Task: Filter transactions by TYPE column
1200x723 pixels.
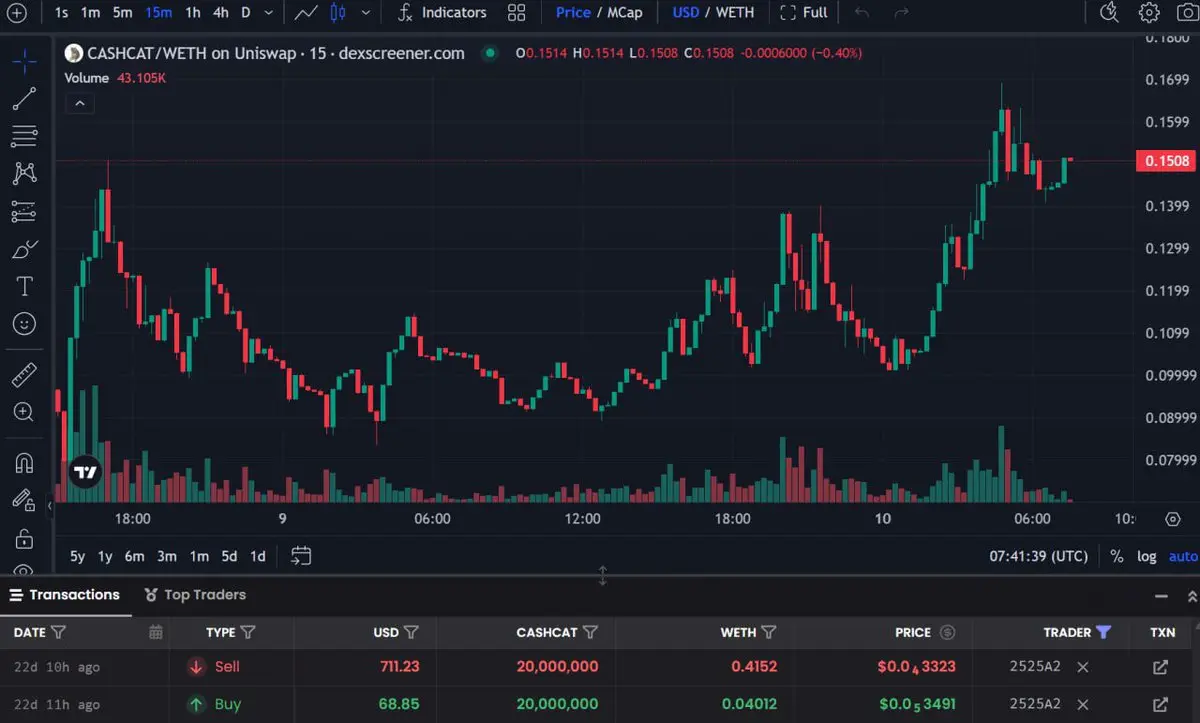Action: 248,632
